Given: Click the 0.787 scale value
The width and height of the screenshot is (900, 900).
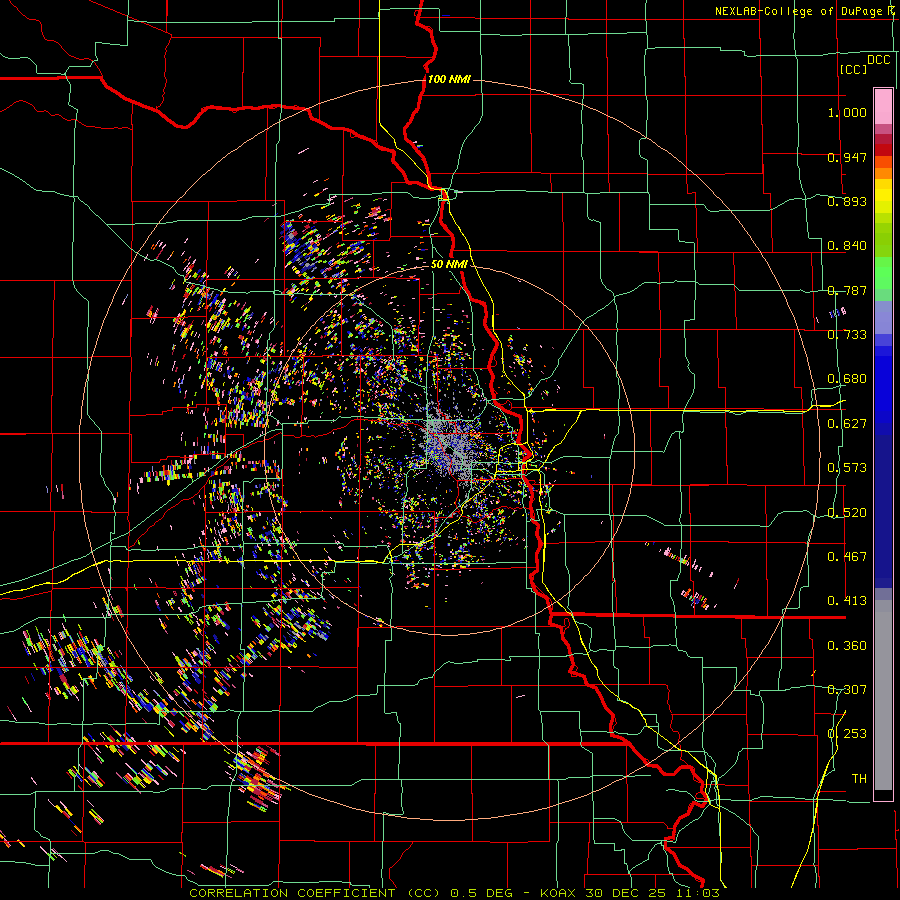Looking at the screenshot, I should tap(847, 290).
